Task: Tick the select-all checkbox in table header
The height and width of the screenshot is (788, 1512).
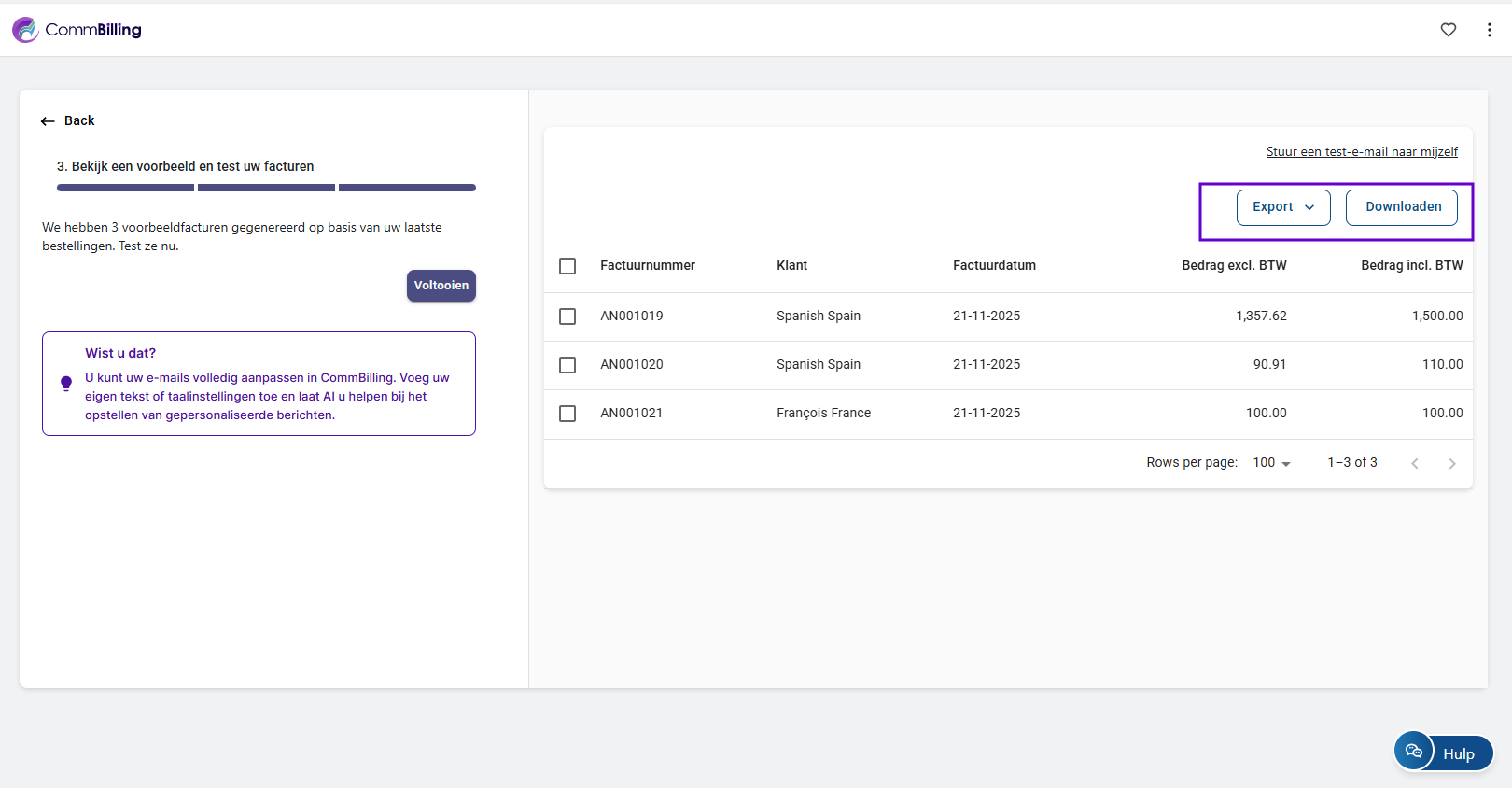Action: 567,266
